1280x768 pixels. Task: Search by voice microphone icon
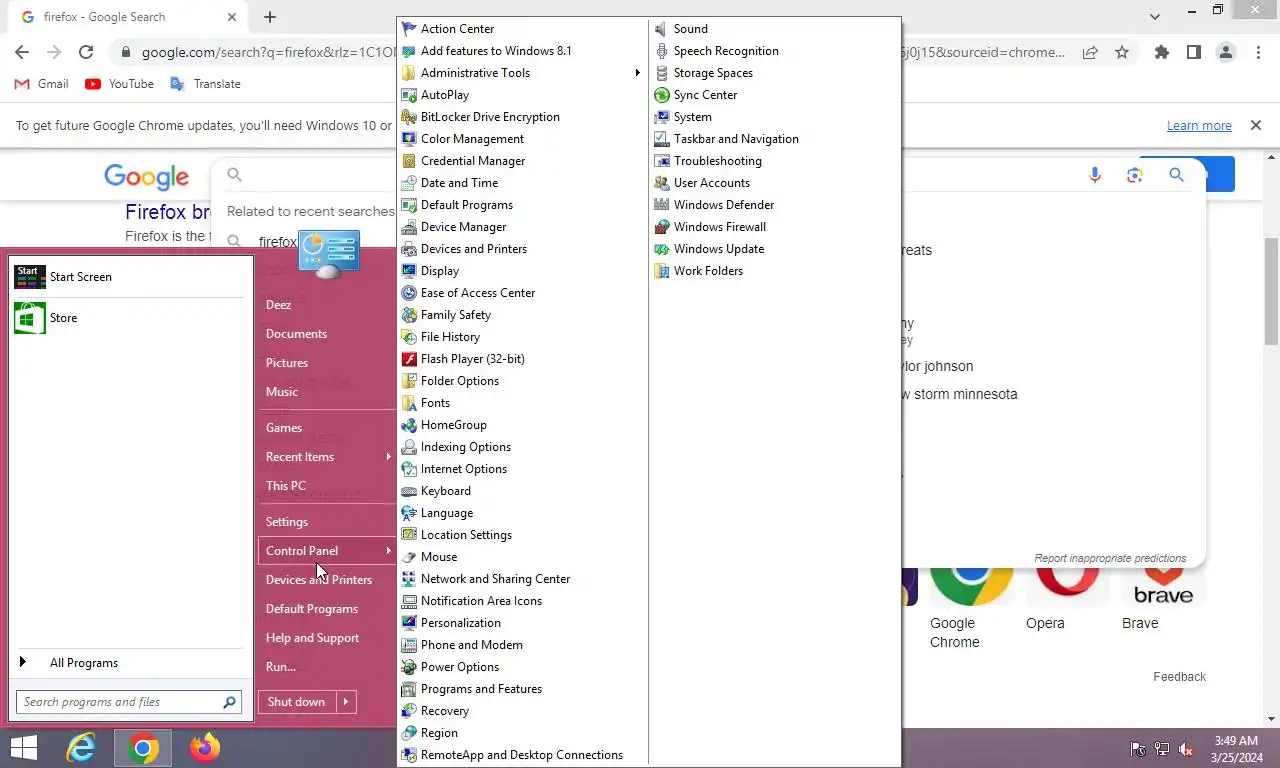(1095, 175)
